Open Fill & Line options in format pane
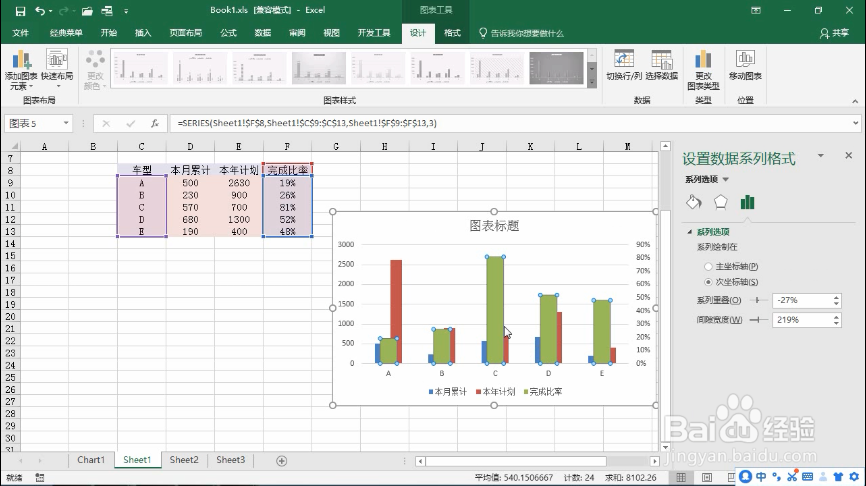 694,202
